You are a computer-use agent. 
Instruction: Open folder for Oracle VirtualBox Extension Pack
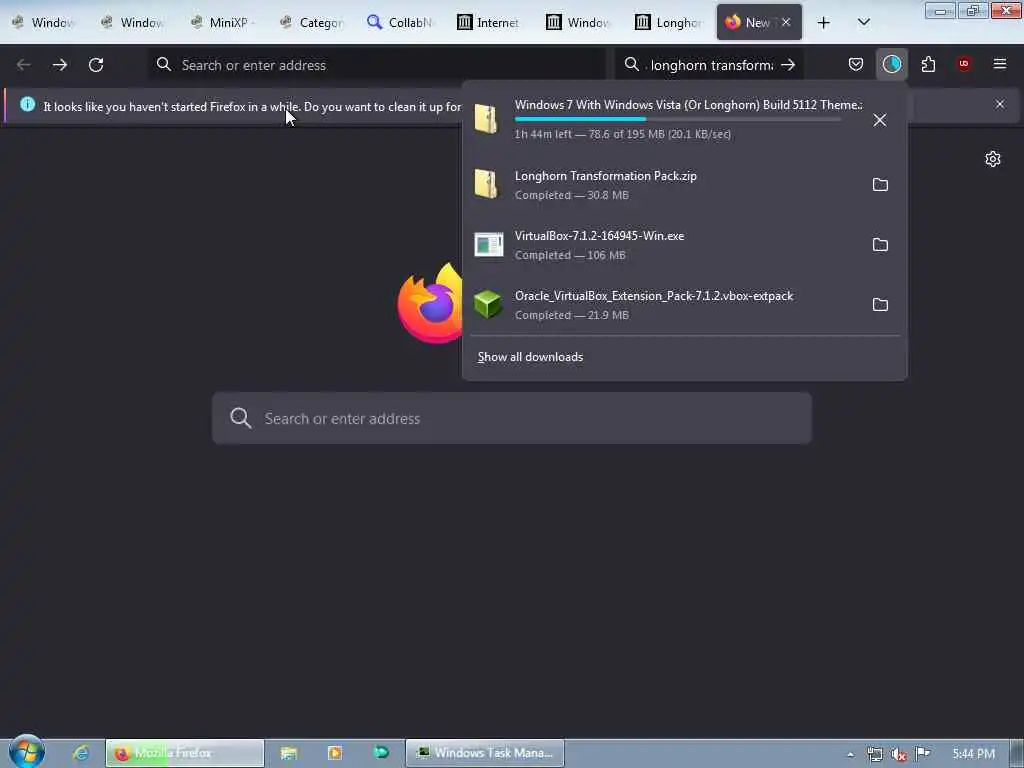click(x=880, y=305)
